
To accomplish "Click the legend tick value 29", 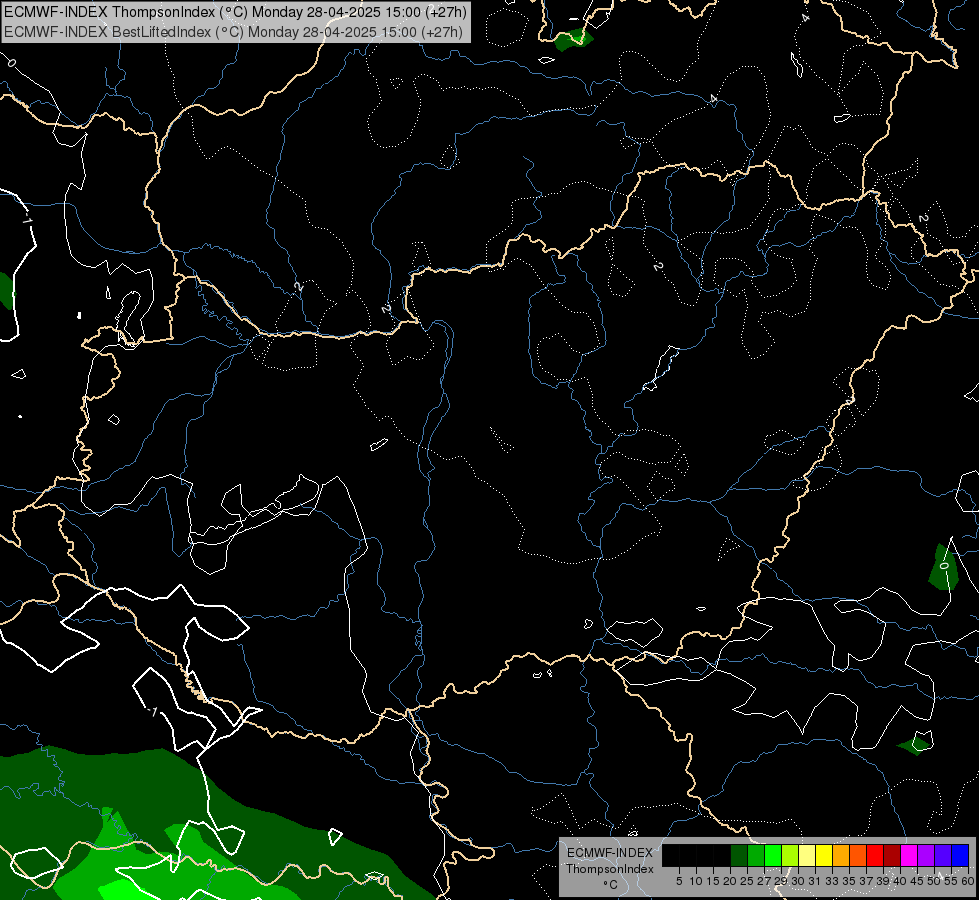I will point(781,881).
